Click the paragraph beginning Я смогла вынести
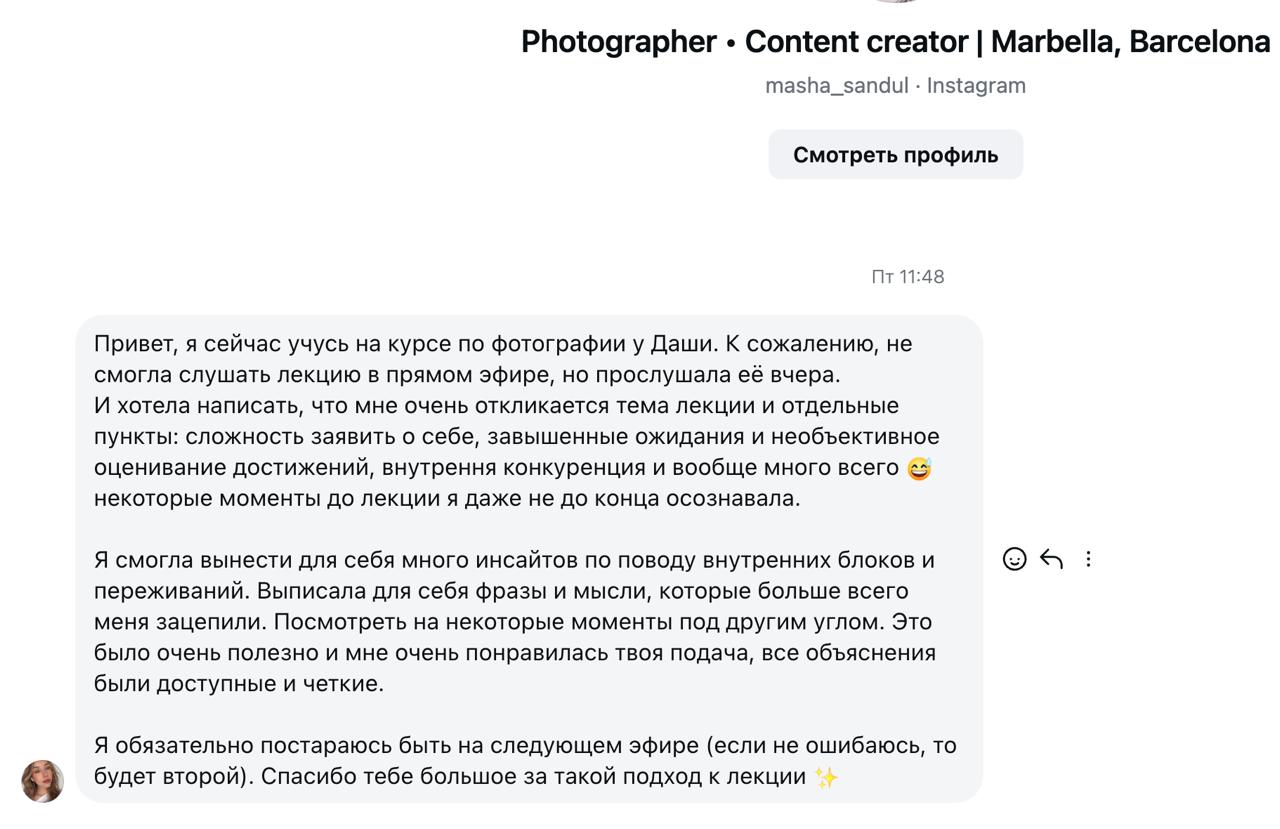Screen dimensions: 1280x829 (x=515, y=622)
